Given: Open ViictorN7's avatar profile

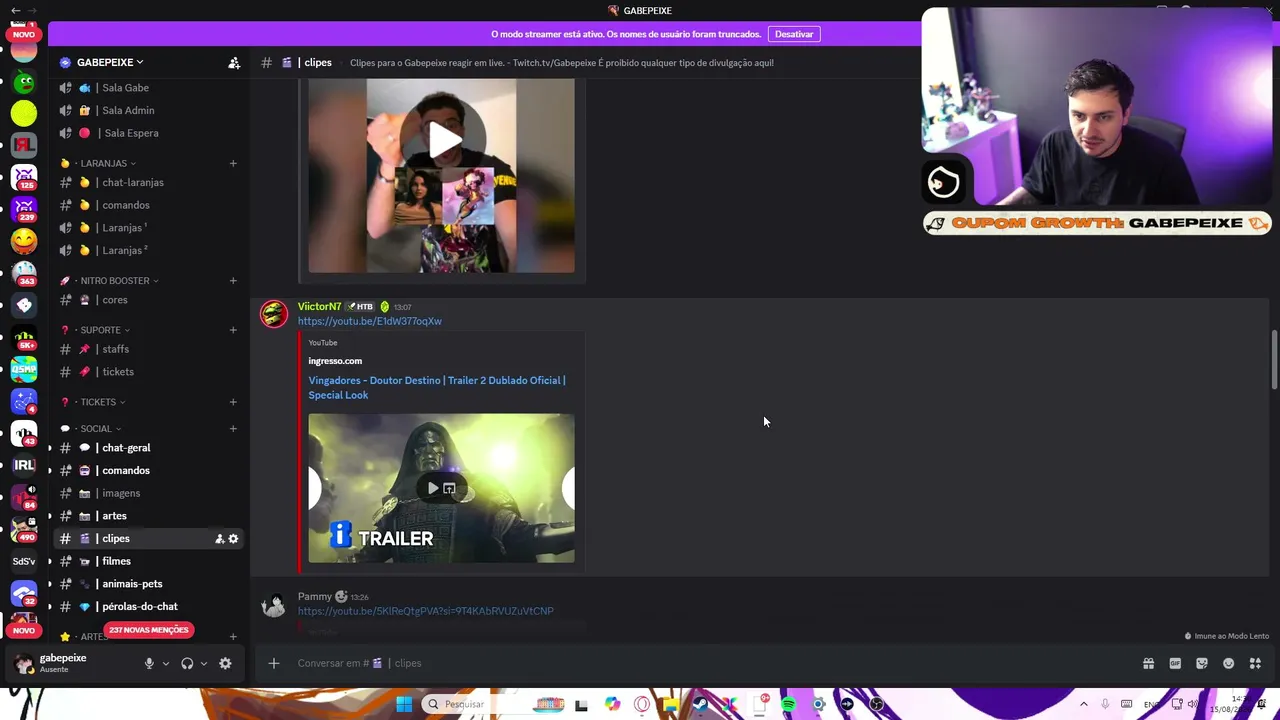Looking at the screenshot, I should coord(273,314).
